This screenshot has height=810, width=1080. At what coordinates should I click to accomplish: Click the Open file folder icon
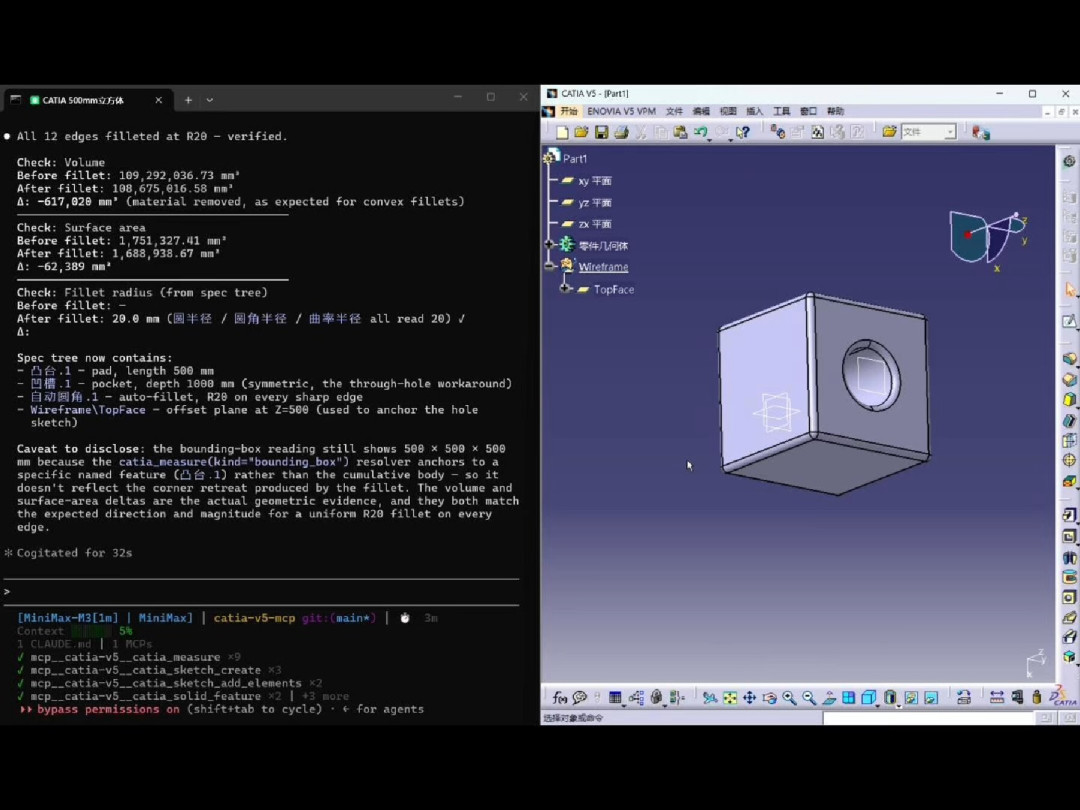click(581, 132)
